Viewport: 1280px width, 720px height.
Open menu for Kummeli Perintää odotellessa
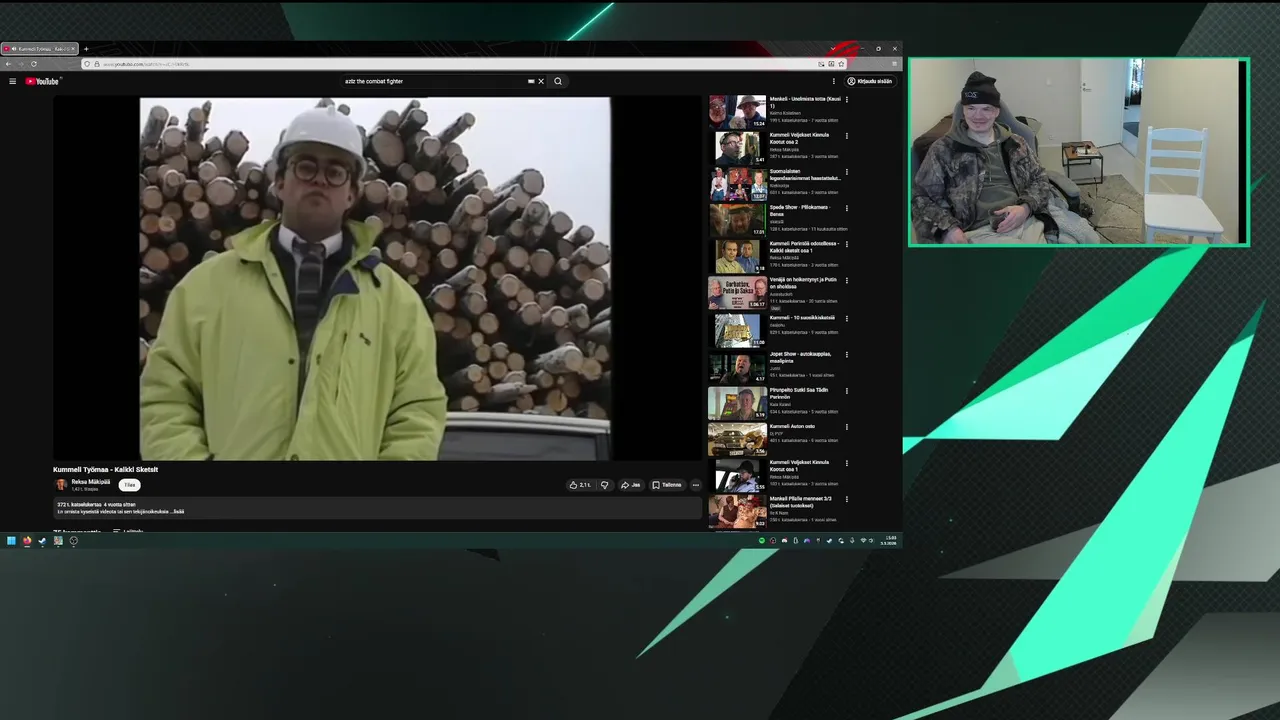point(847,244)
